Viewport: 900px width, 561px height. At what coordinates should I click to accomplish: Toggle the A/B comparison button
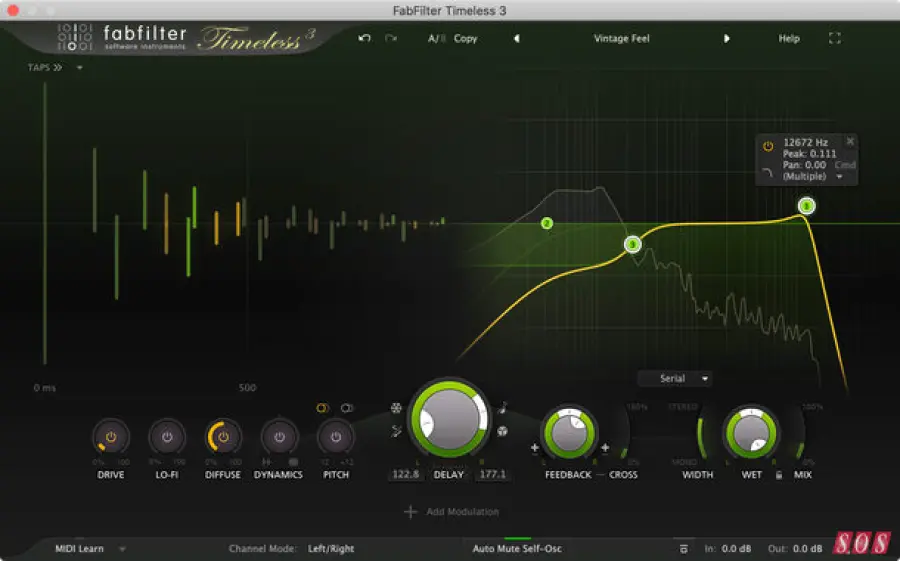[436, 38]
